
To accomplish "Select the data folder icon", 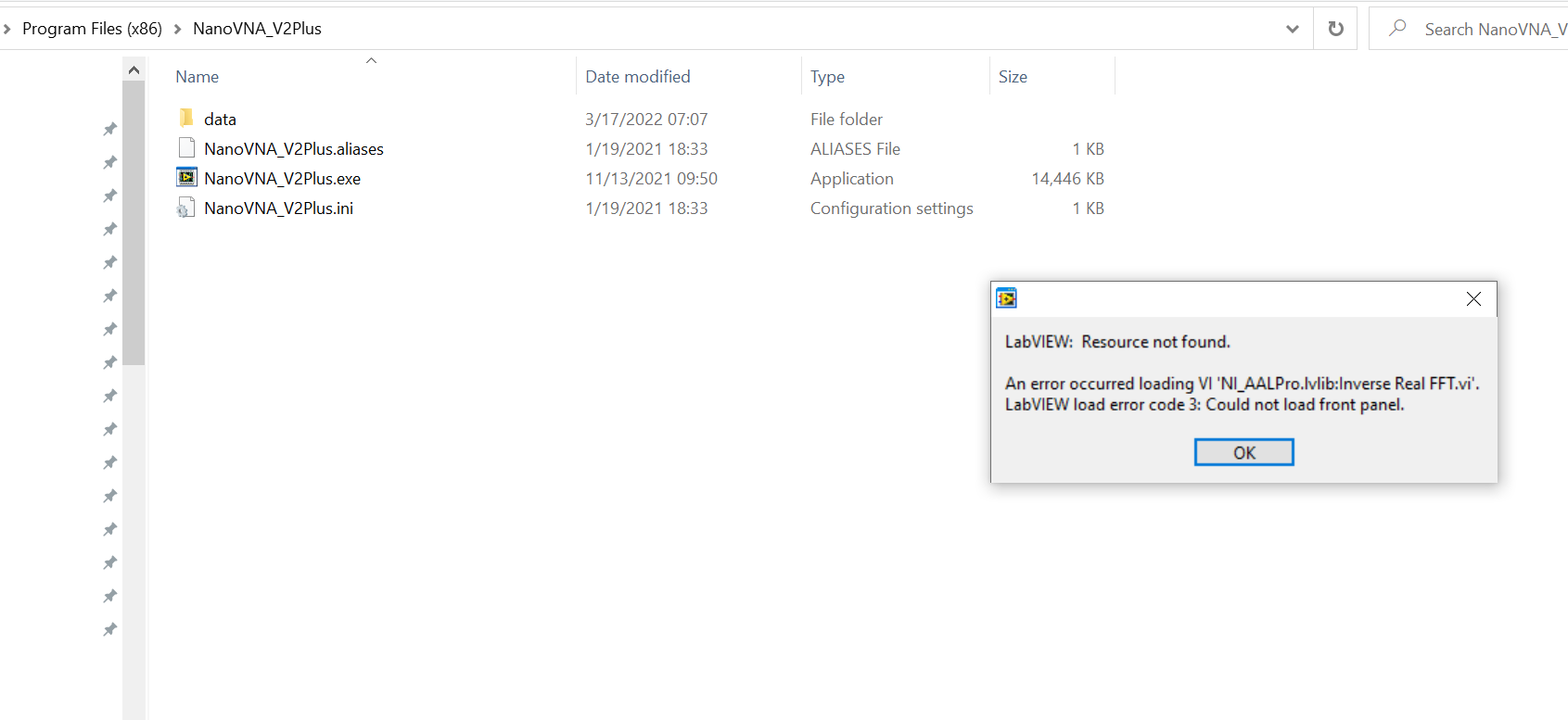I will pos(186,118).
